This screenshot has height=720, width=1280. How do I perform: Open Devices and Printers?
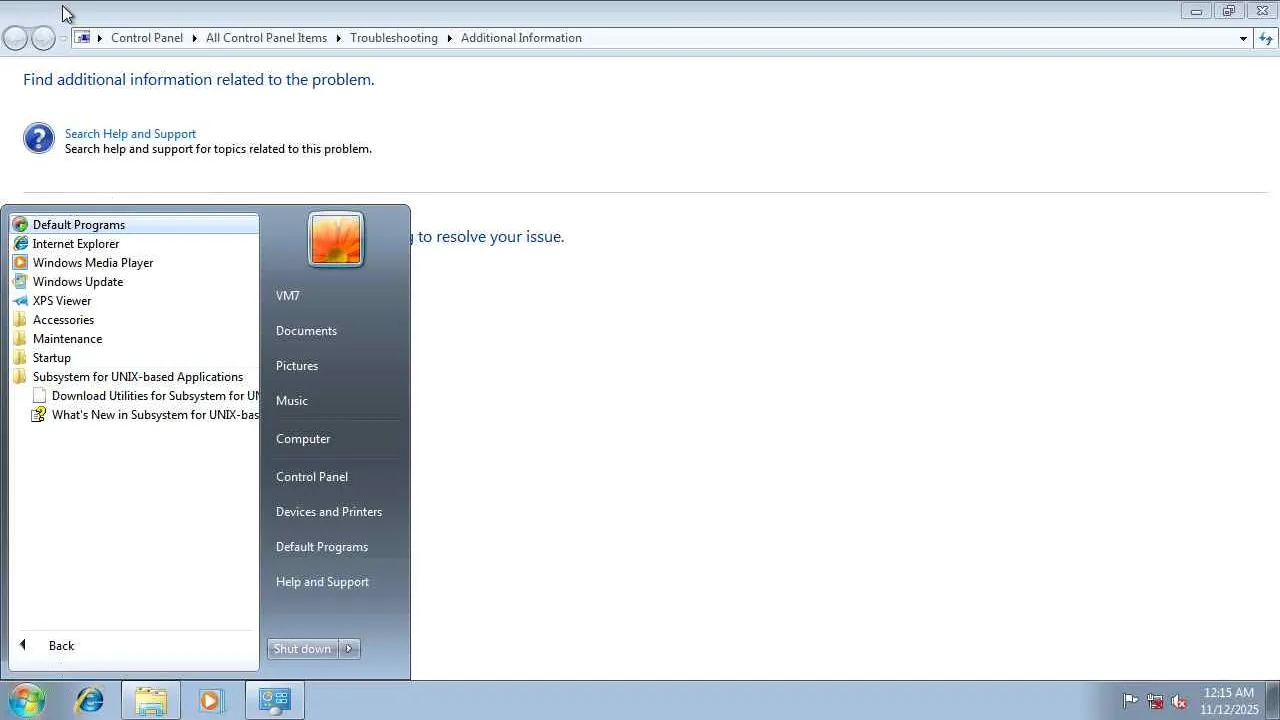tap(329, 512)
